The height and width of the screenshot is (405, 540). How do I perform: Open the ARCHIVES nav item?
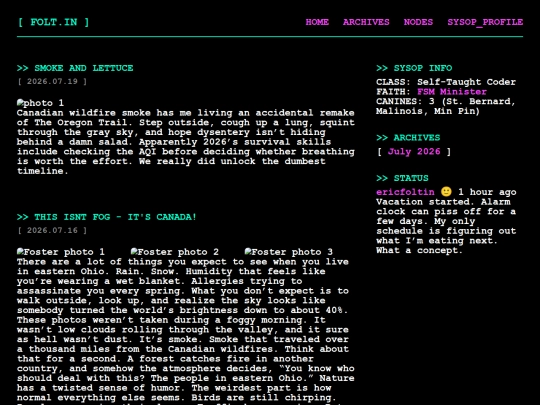(366, 22)
